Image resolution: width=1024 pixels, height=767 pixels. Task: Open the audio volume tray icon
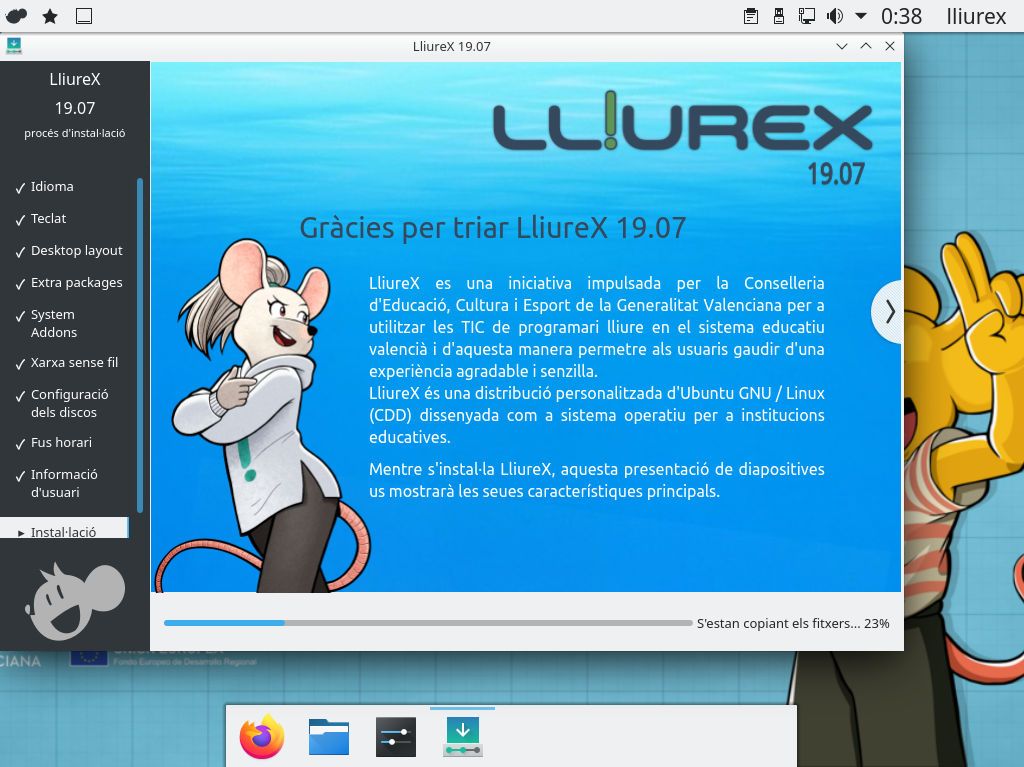pos(835,16)
